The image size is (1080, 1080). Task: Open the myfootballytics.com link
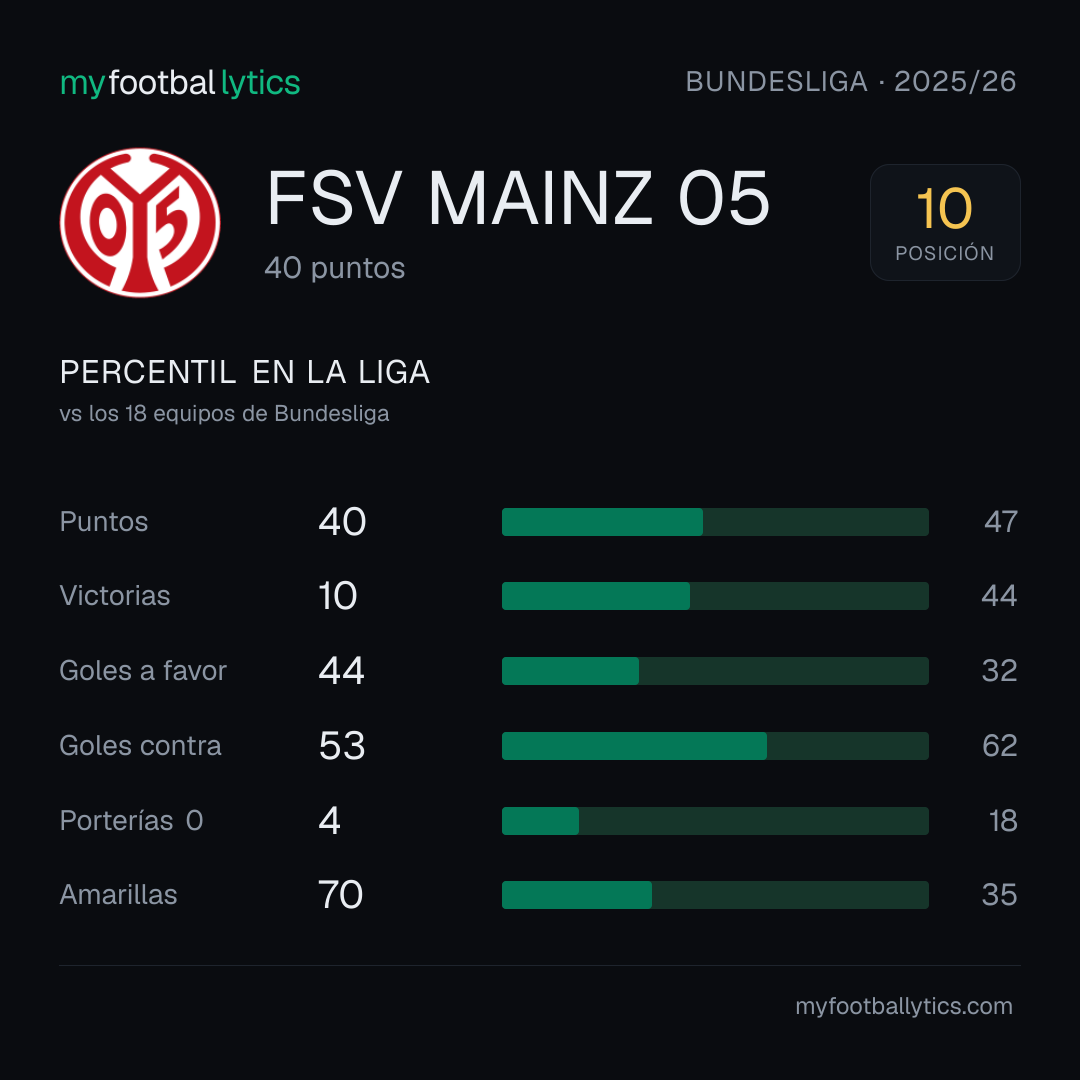(904, 1006)
